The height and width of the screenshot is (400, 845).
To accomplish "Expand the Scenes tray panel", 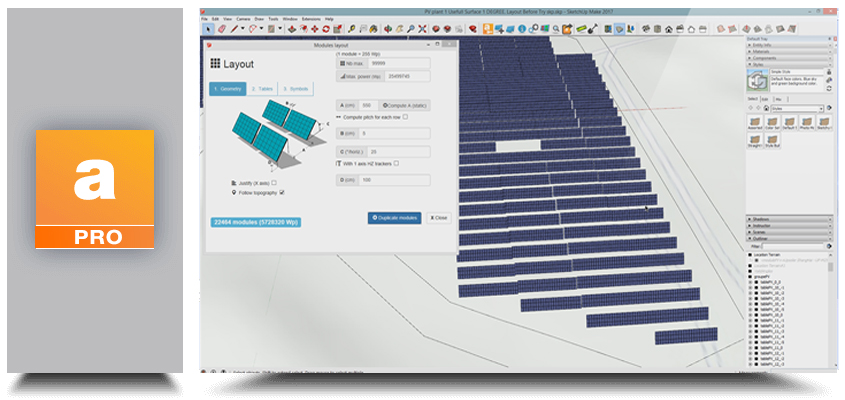I will 790,232.
